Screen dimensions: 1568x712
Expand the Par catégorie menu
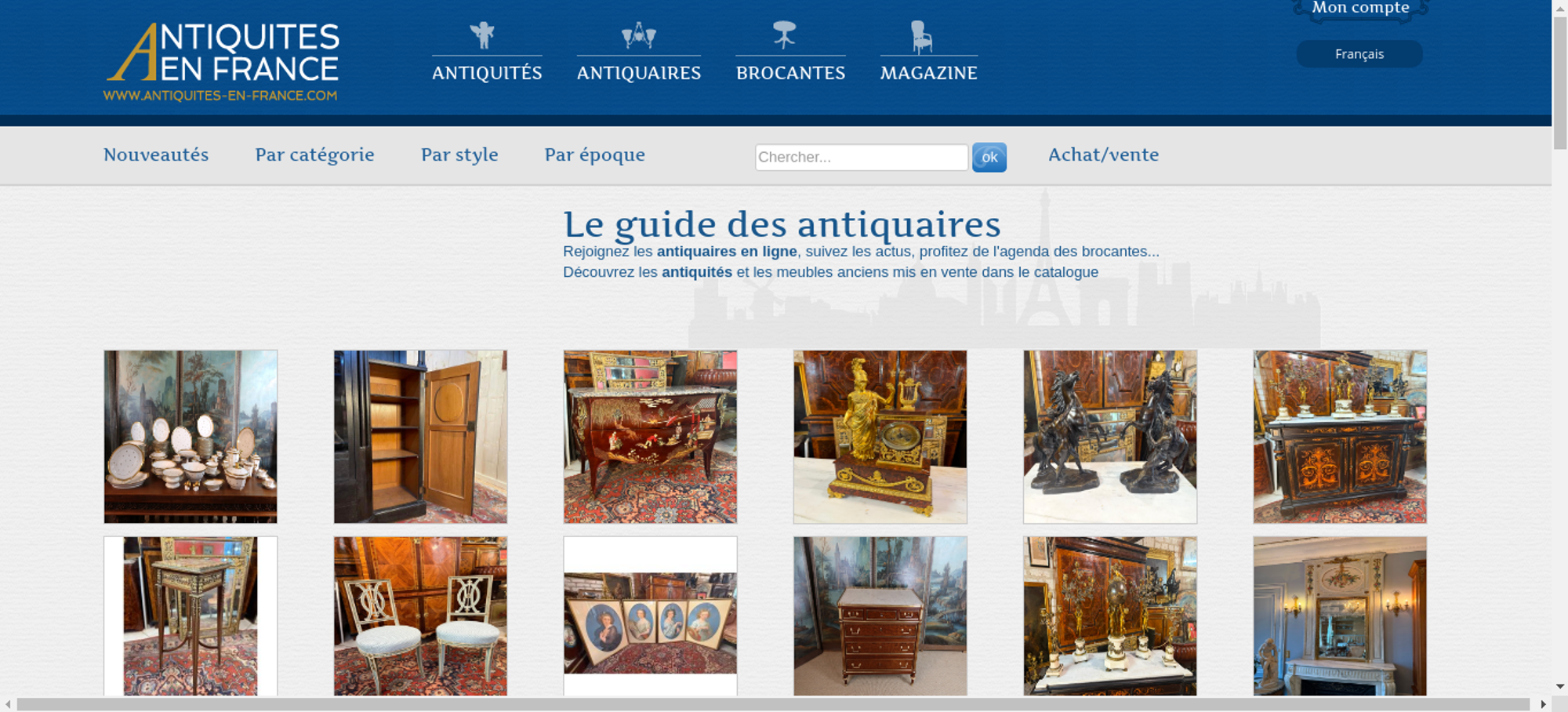click(x=314, y=154)
